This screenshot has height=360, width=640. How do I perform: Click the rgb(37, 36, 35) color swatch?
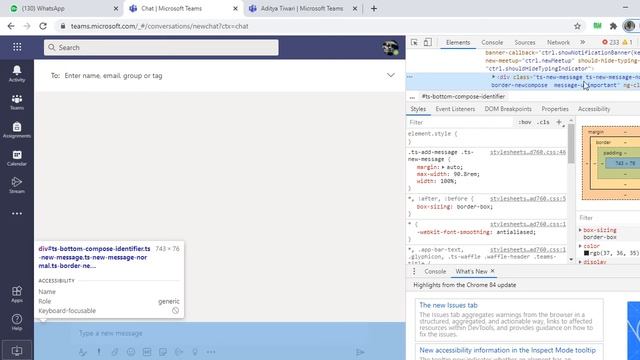[586, 253]
